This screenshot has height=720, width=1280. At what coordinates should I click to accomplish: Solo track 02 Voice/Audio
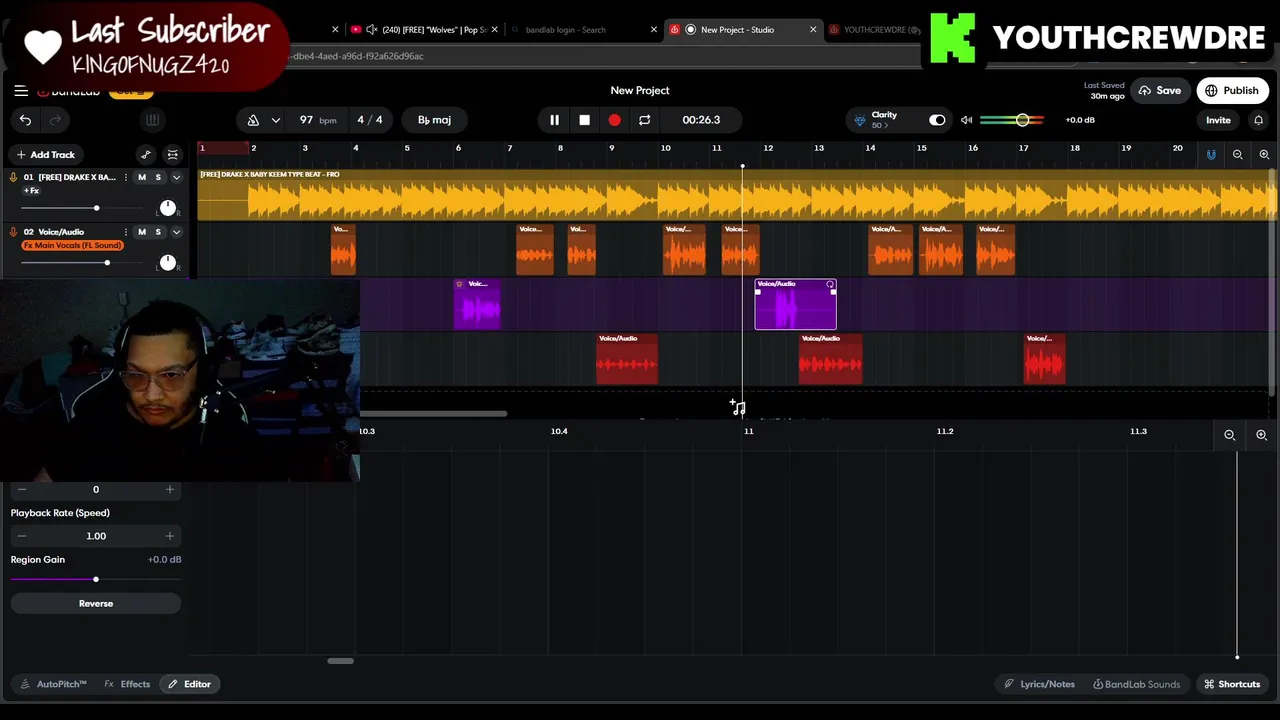click(x=158, y=232)
